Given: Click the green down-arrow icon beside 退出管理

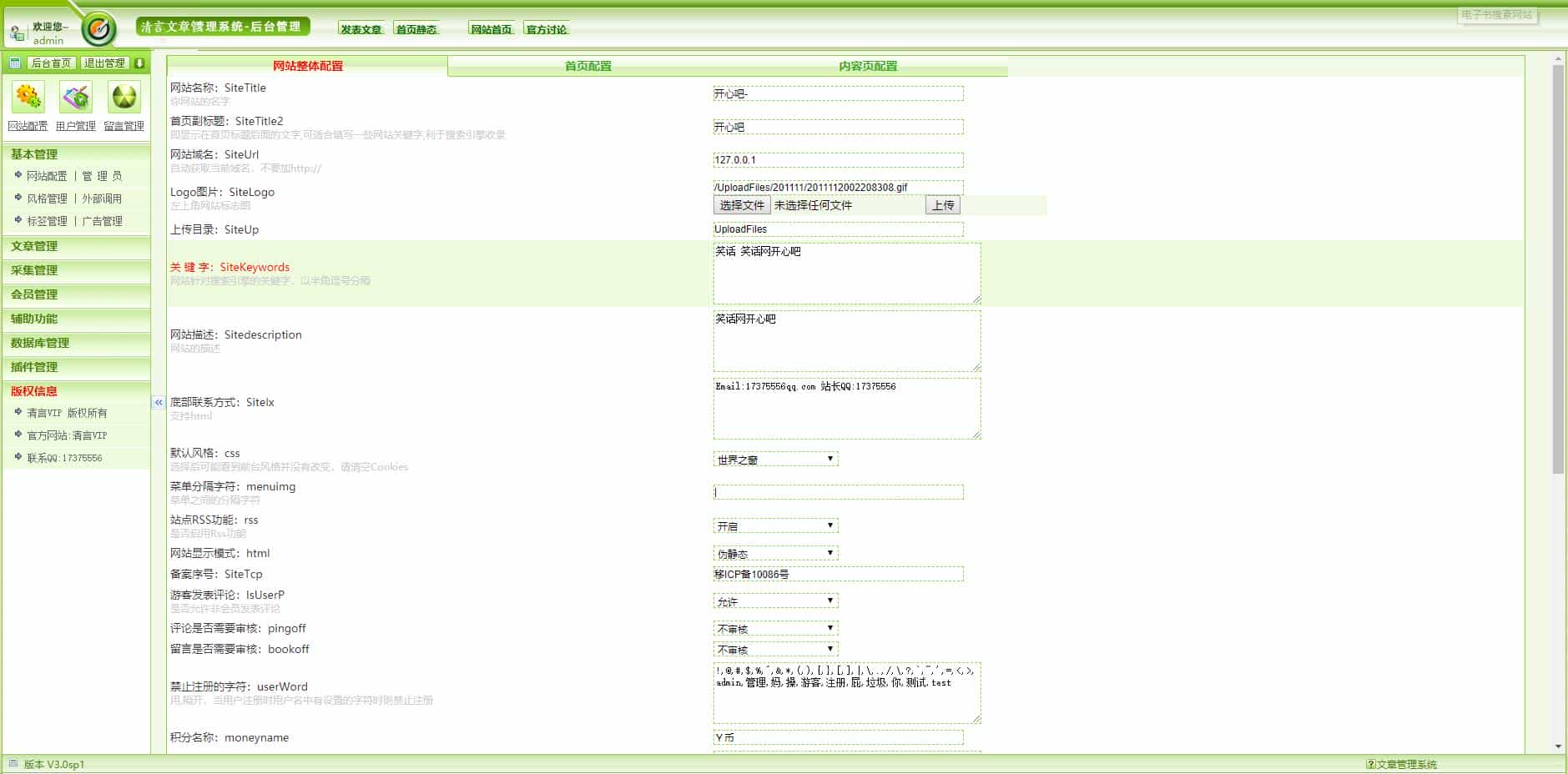Looking at the screenshot, I should [x=139, y=63].
